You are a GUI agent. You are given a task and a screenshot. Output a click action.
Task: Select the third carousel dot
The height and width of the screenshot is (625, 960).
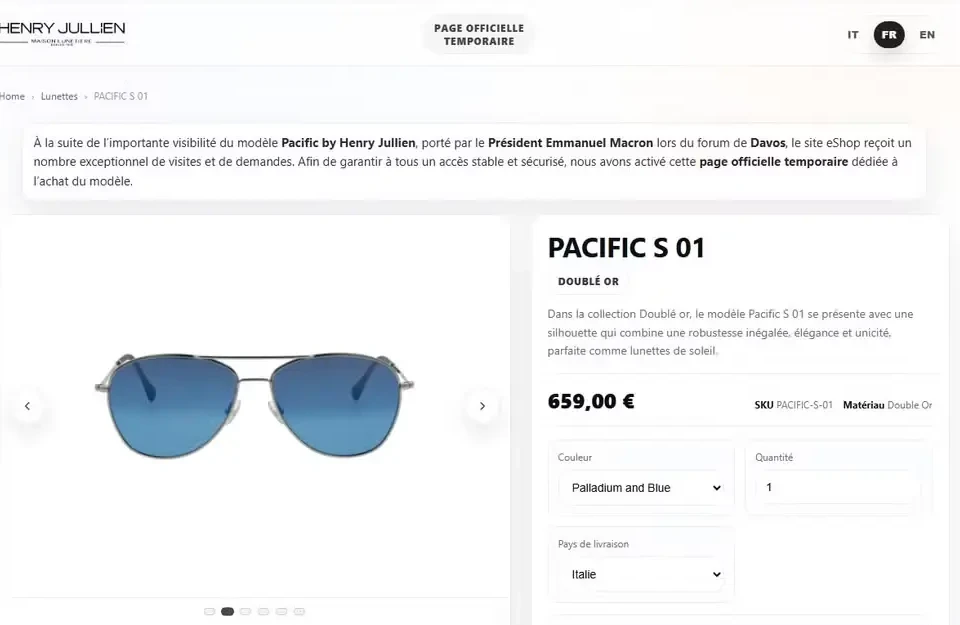click(245, 611)
